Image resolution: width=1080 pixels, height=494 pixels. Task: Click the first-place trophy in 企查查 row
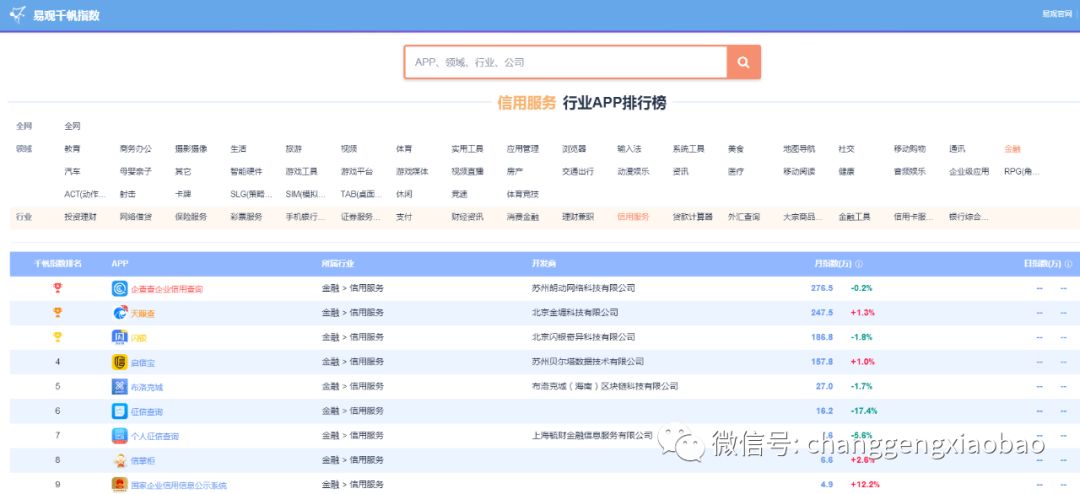[x=58, y=288]
